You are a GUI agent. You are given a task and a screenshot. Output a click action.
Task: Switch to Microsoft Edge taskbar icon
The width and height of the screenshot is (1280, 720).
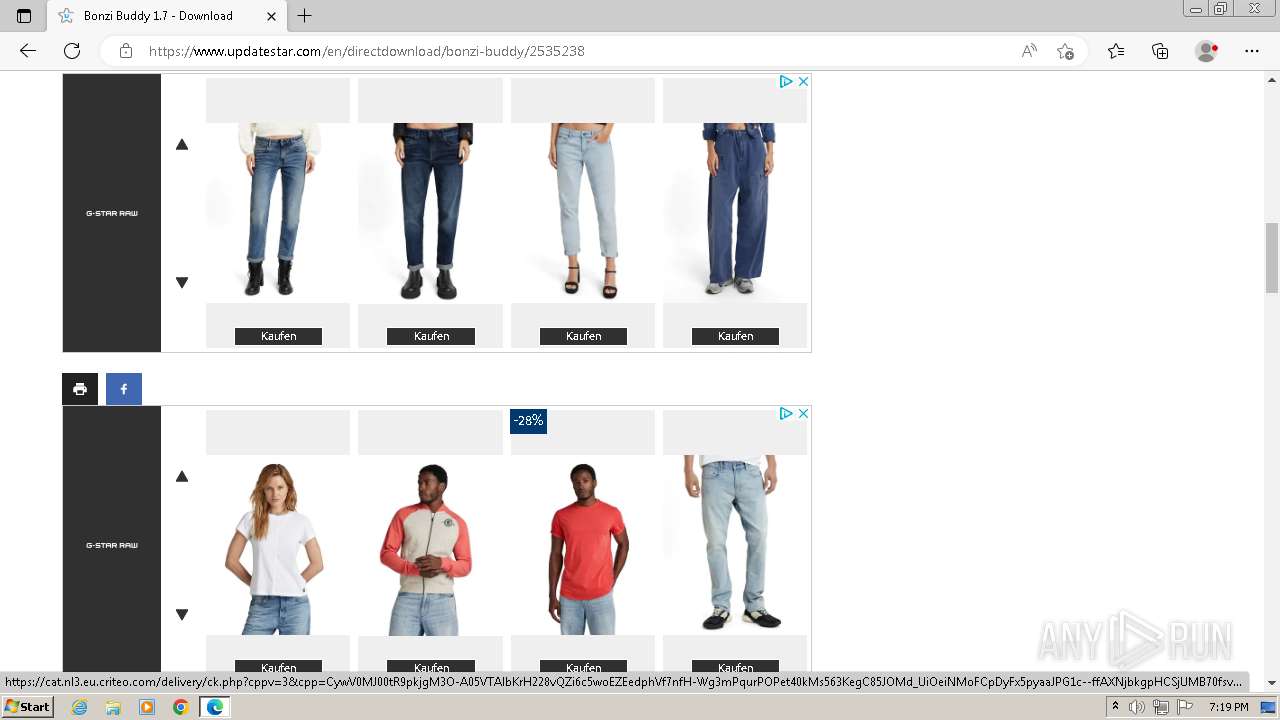214,707
